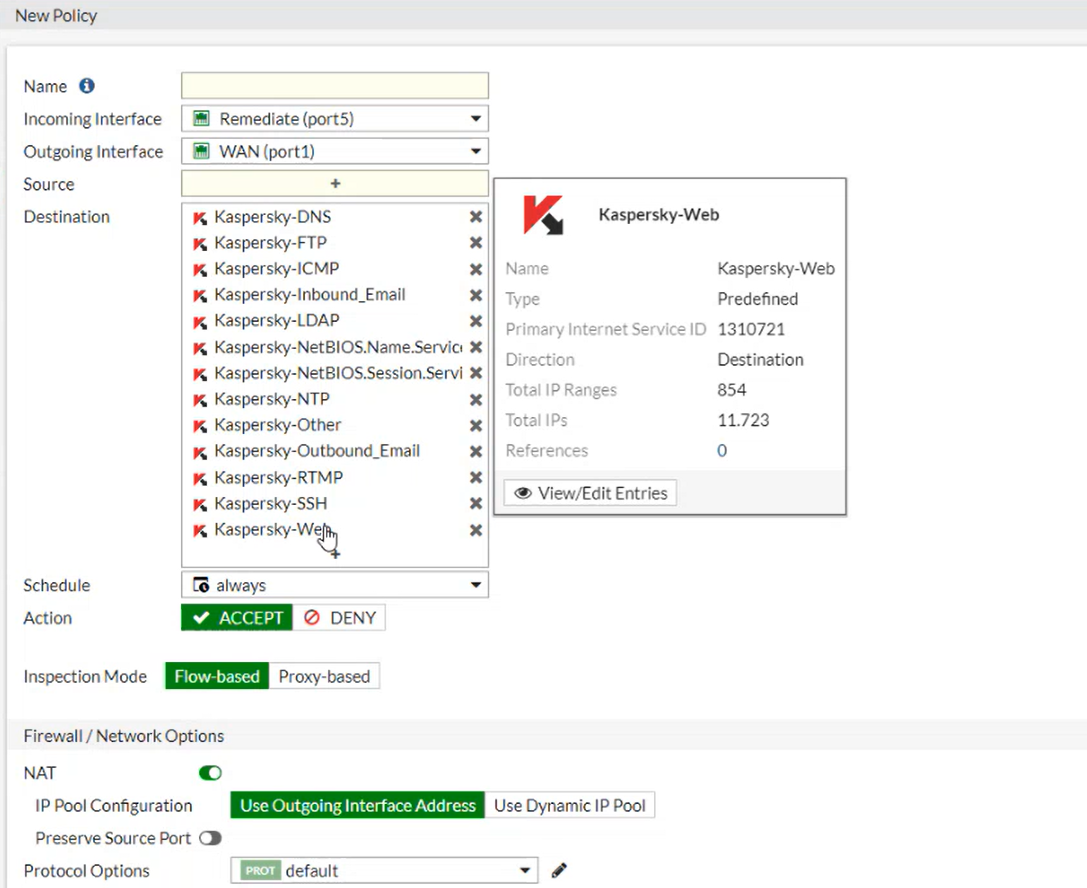Click the plus button in the Source field
This screenshot has width=1087, height=888.
pyautogui.click(x=334, y=183)
